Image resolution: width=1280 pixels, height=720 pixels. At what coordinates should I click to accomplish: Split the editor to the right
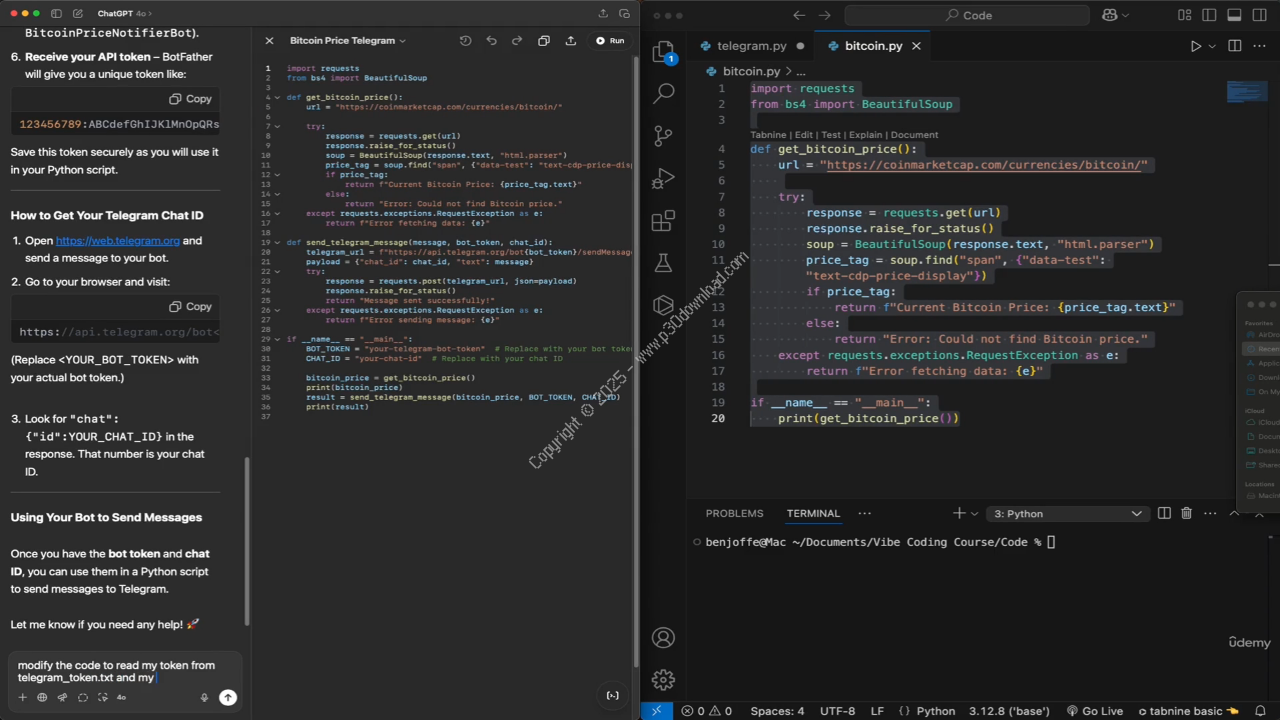point(1235,46)
